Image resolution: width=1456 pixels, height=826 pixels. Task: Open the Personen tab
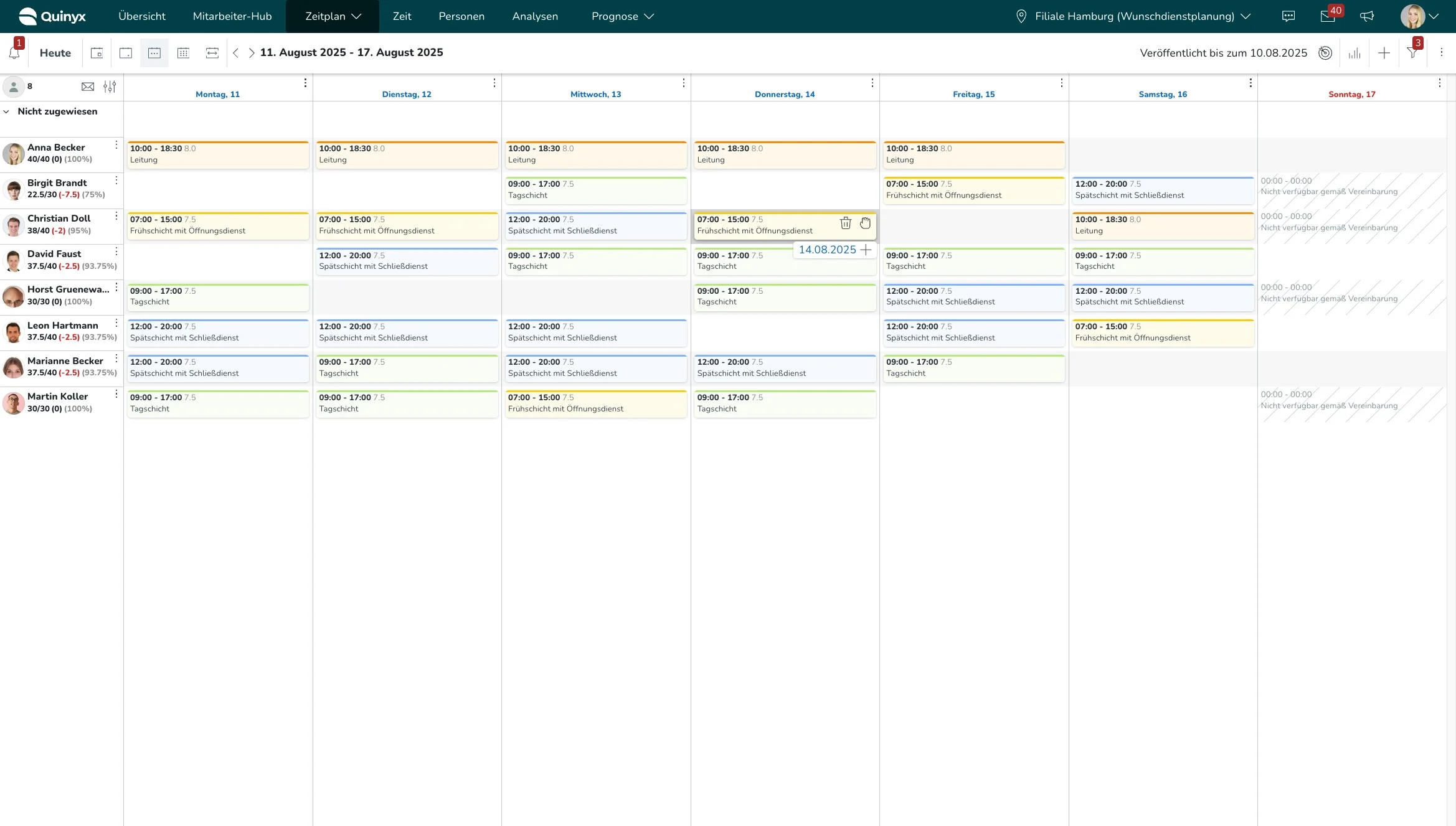[x=461, y=16]
